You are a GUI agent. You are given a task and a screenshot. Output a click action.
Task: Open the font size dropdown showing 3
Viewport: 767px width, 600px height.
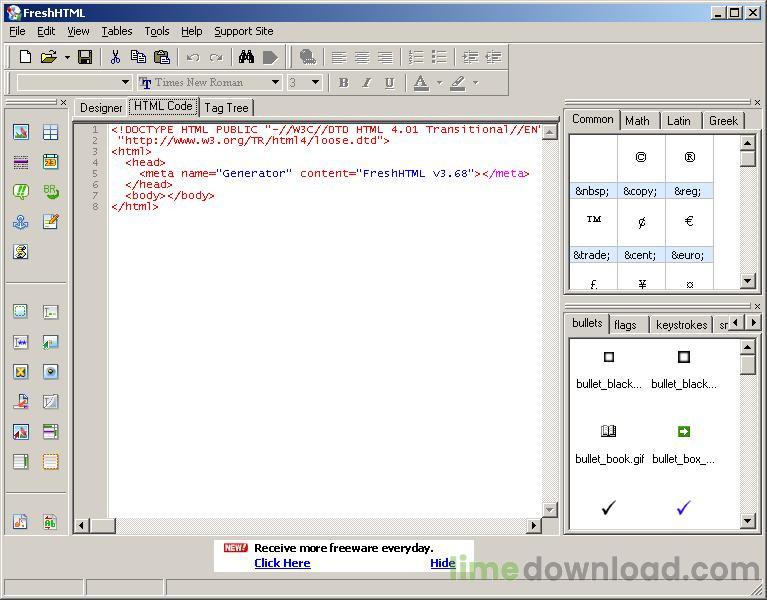[x=316, y=82]
